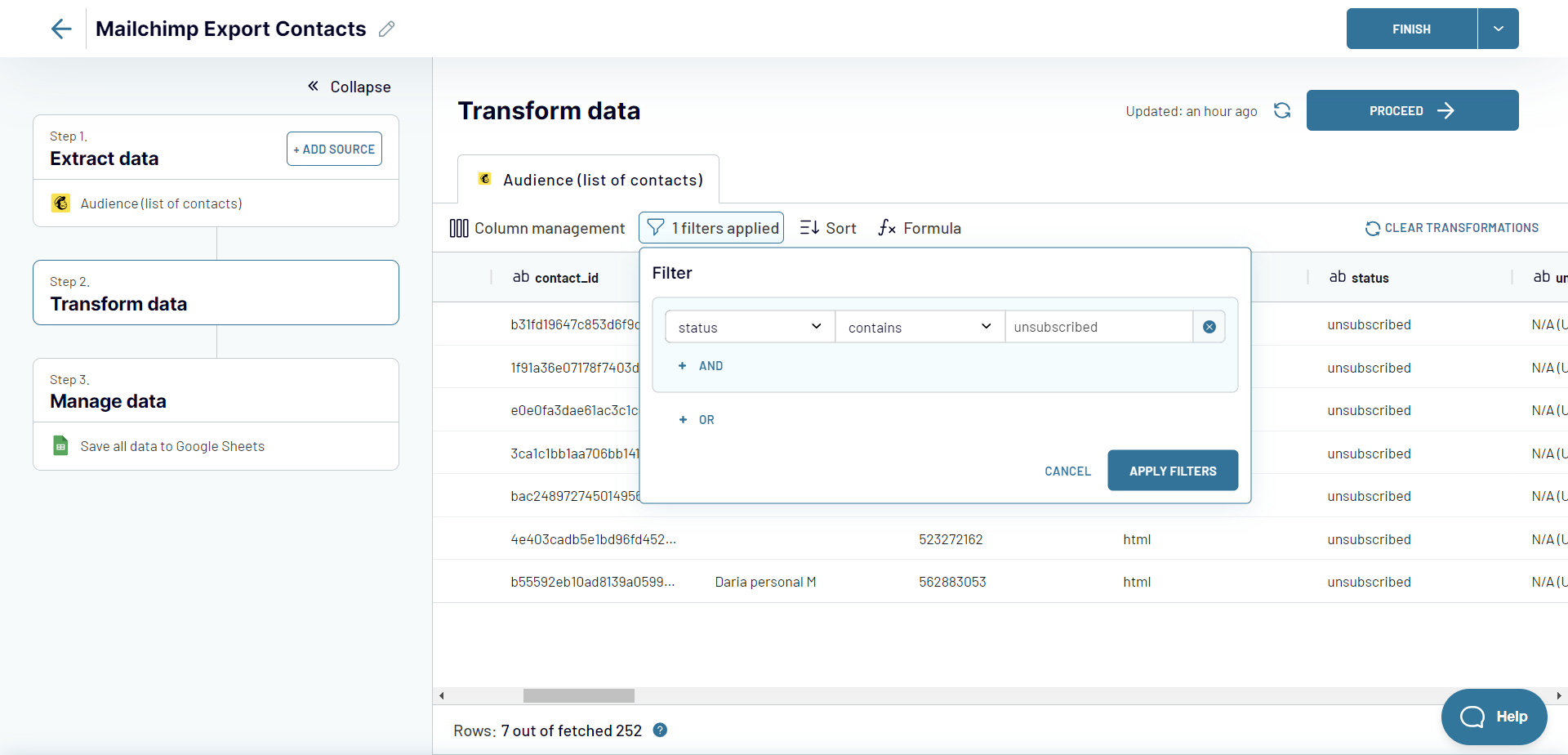Collapse the steps sidebar
The image size is (1568, 755).
(349, 87)
